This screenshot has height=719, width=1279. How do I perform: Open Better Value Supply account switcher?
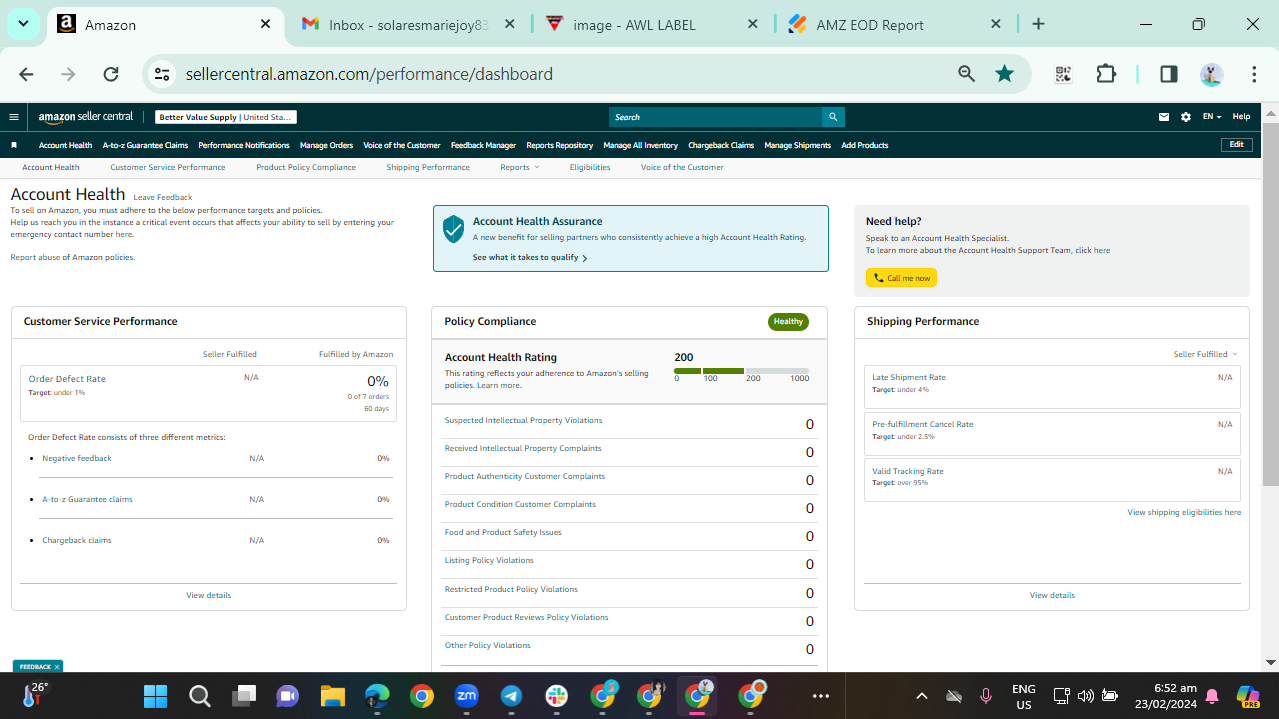(226, 117)
